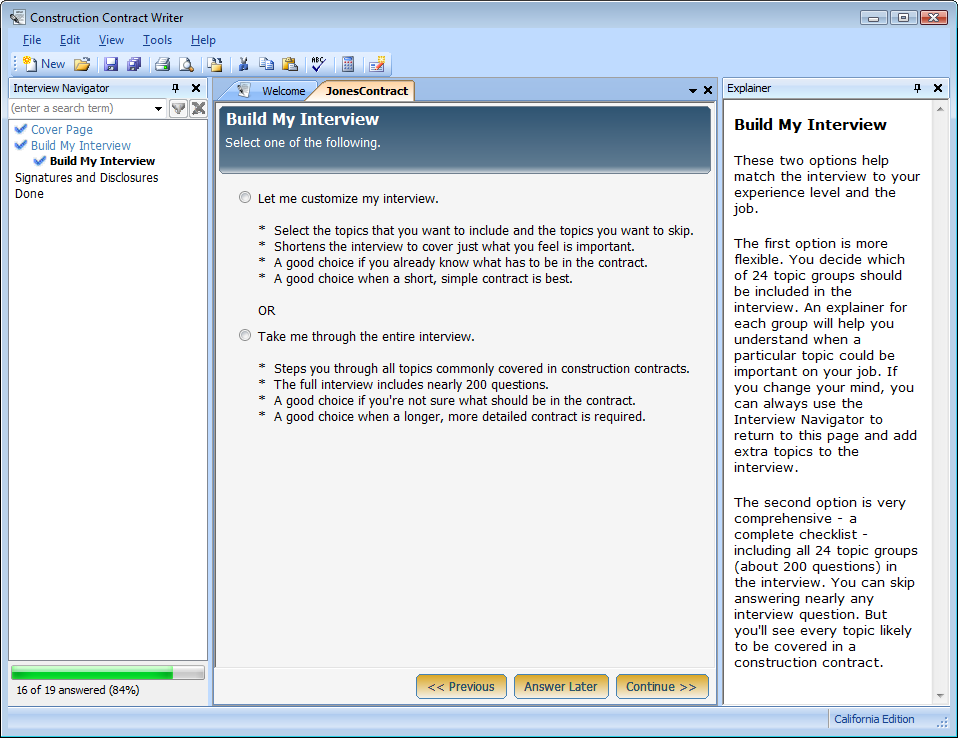This screenshot has height=738, width=958.
Task: Open the File menu
Action: [x=32, y=40]
